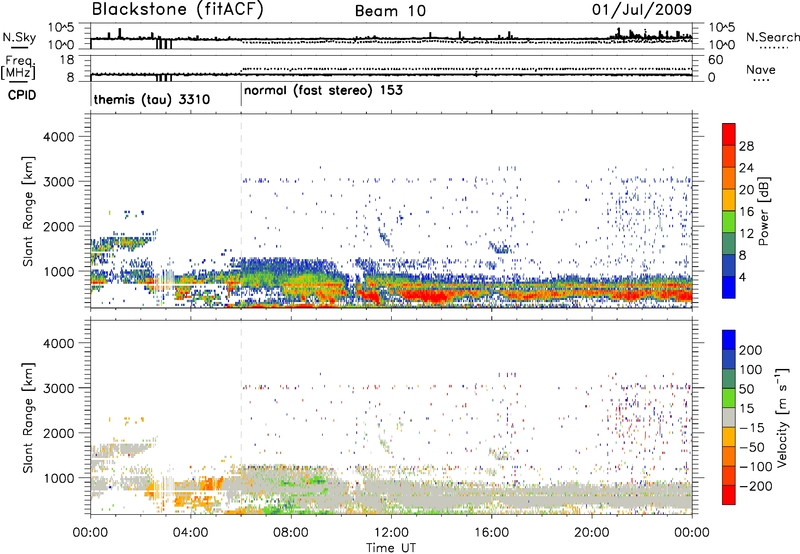Pick the velocity swatch between 100 and 200

pyautogui.click(x=729, y=360)
